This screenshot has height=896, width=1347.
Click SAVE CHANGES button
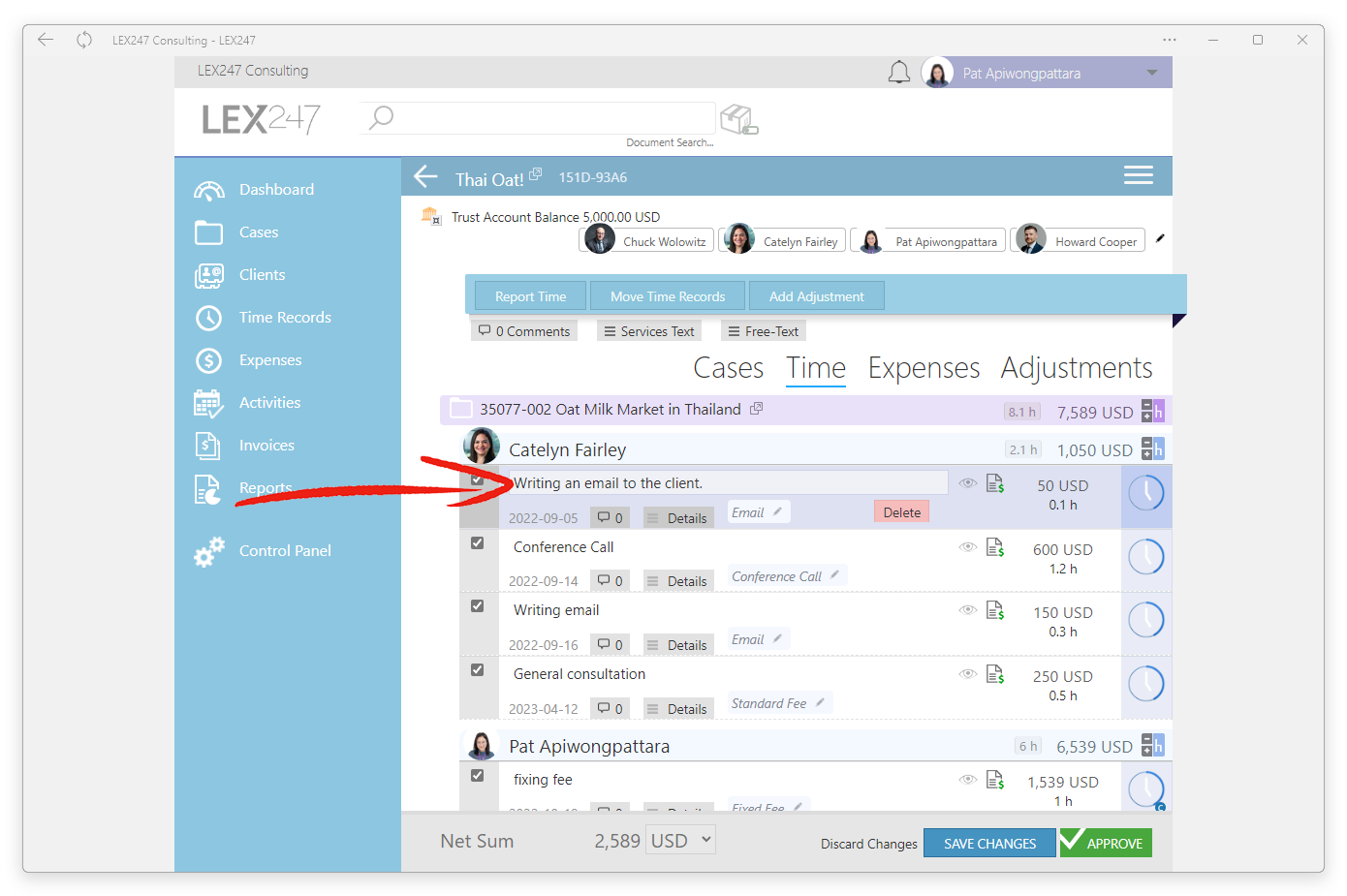tap(989, 844)
